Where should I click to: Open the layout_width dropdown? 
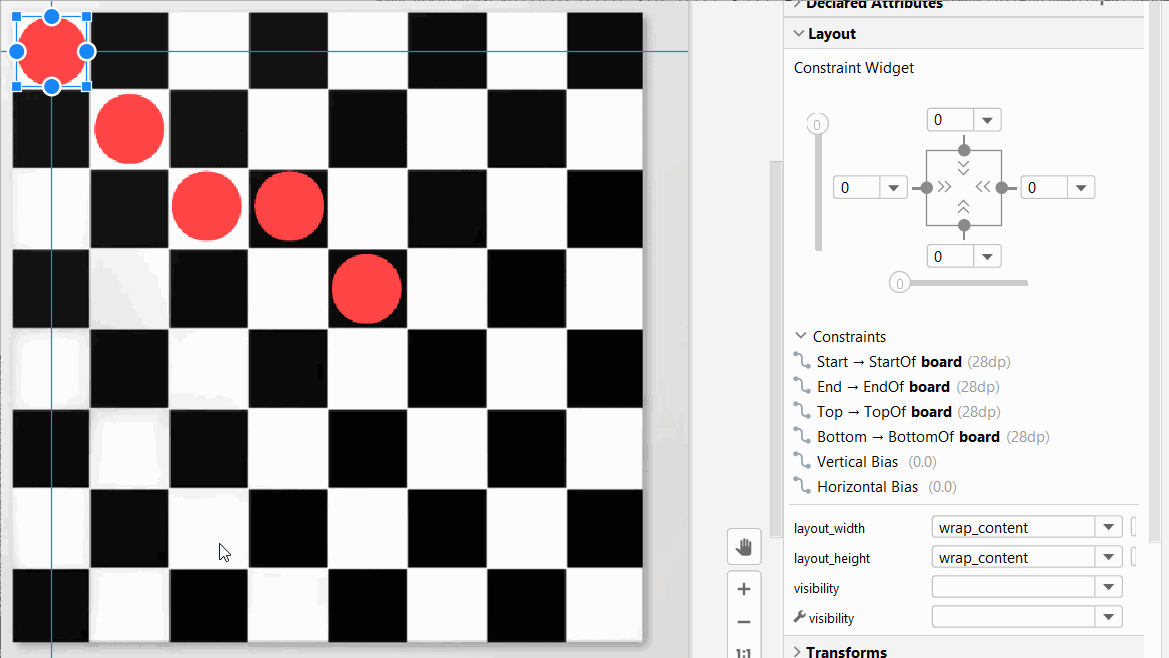click(1109, 527)
